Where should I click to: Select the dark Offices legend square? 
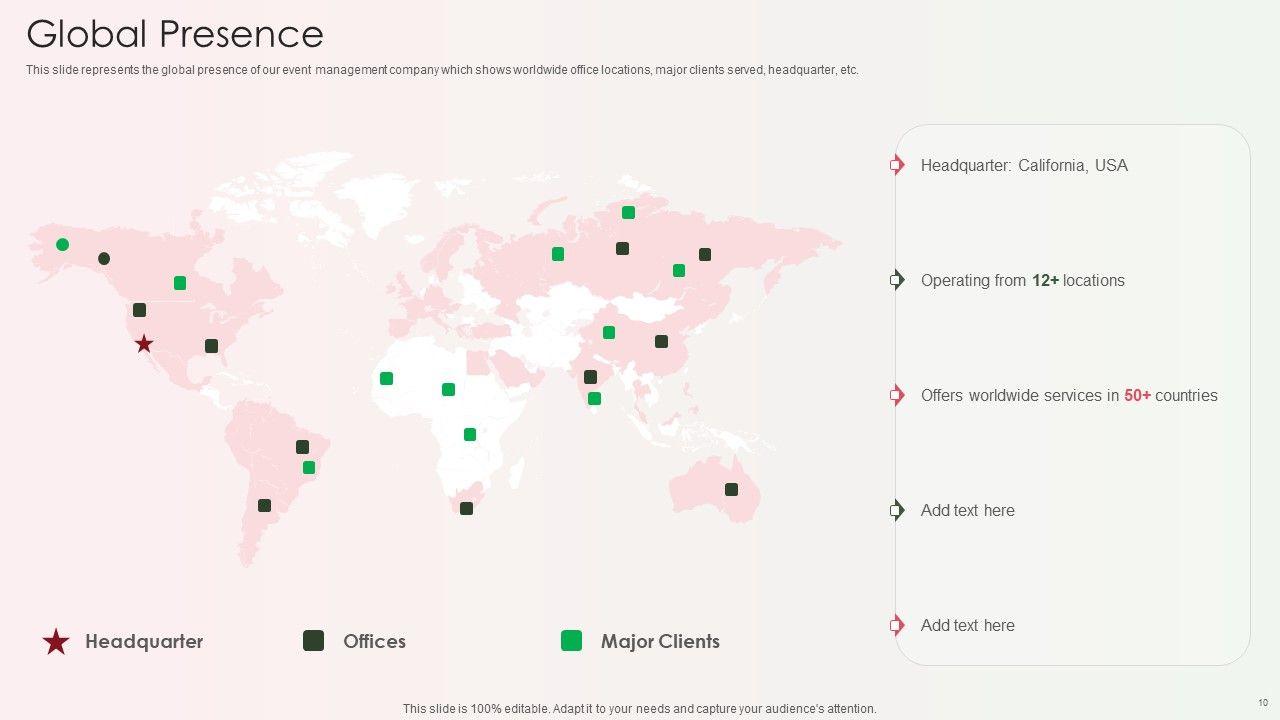[x=313, y=641]
